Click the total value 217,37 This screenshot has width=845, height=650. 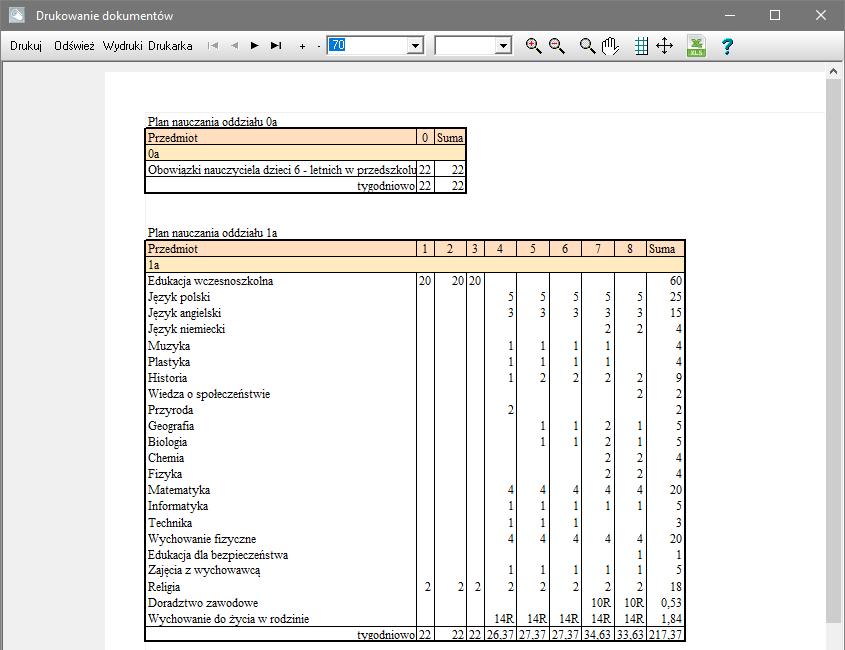click(x=666, y=635)
